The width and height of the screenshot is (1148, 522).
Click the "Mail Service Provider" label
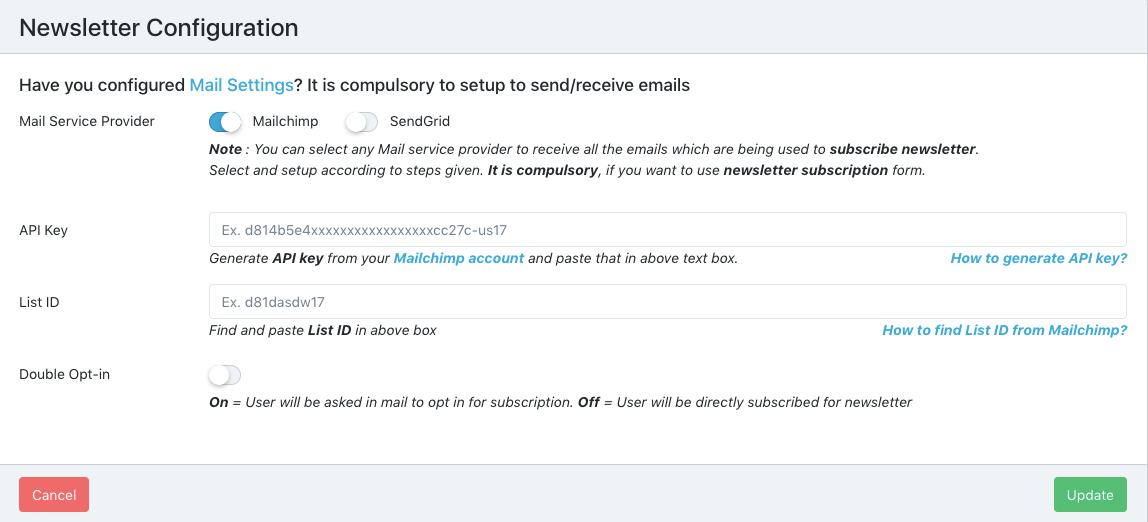[87, 121]
